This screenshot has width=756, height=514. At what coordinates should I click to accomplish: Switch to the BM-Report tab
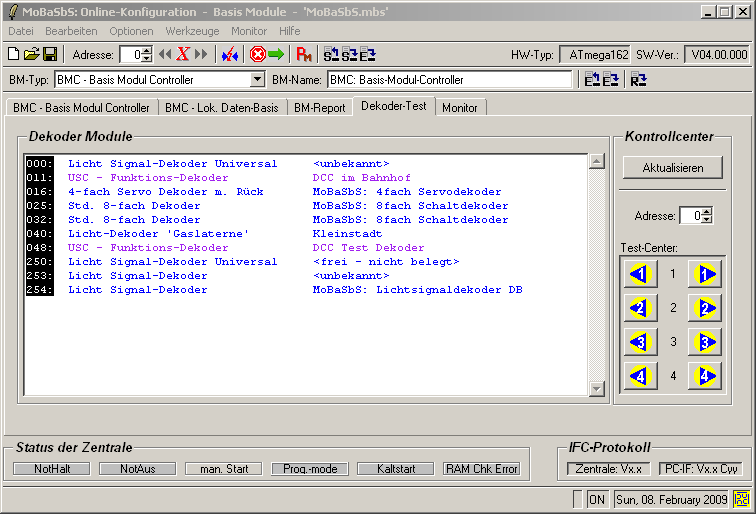320,107
